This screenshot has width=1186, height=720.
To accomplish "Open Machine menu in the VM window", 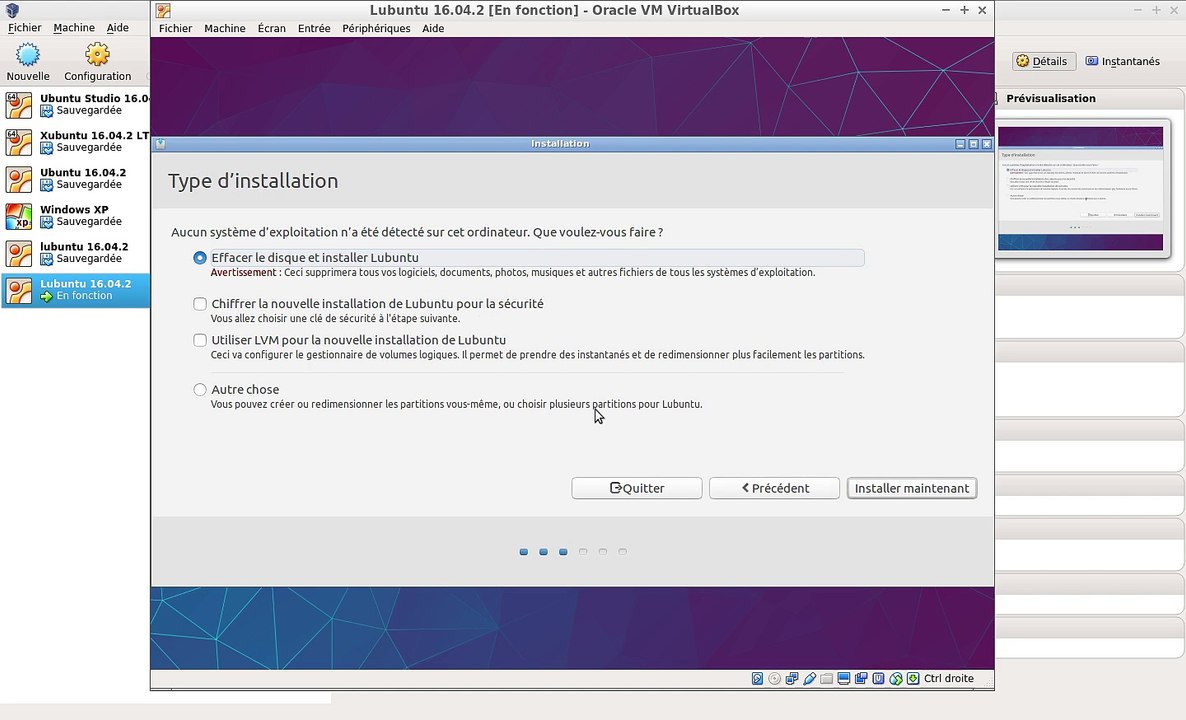I will pyautogui.click(x=225, y=28).
